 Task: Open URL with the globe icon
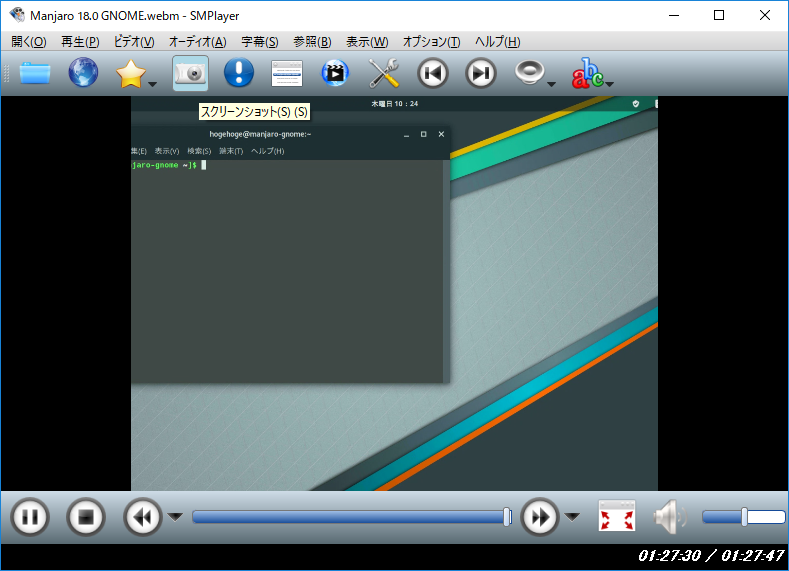pos(83,73)
